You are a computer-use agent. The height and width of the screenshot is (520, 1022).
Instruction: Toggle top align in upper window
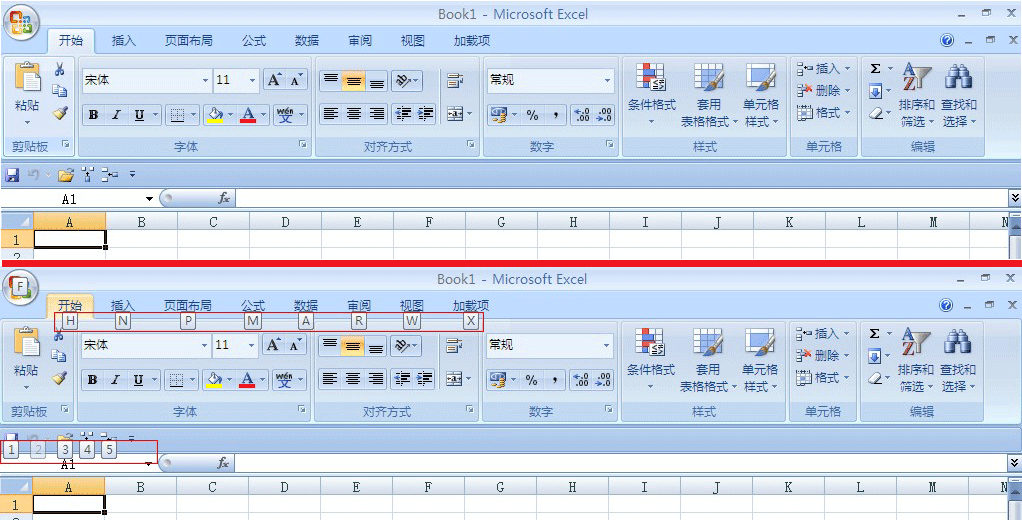tap(331, 81)
